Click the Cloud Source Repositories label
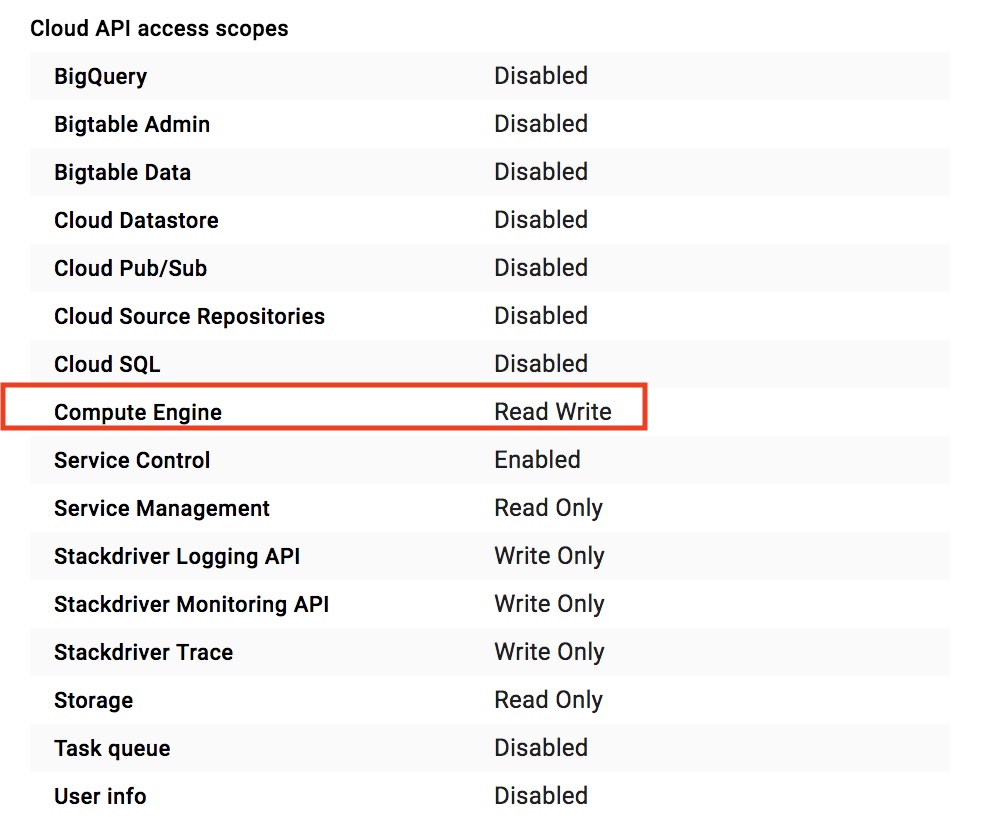The width and height of the screenshot is (1006, 836). click(x=189, y=316)
